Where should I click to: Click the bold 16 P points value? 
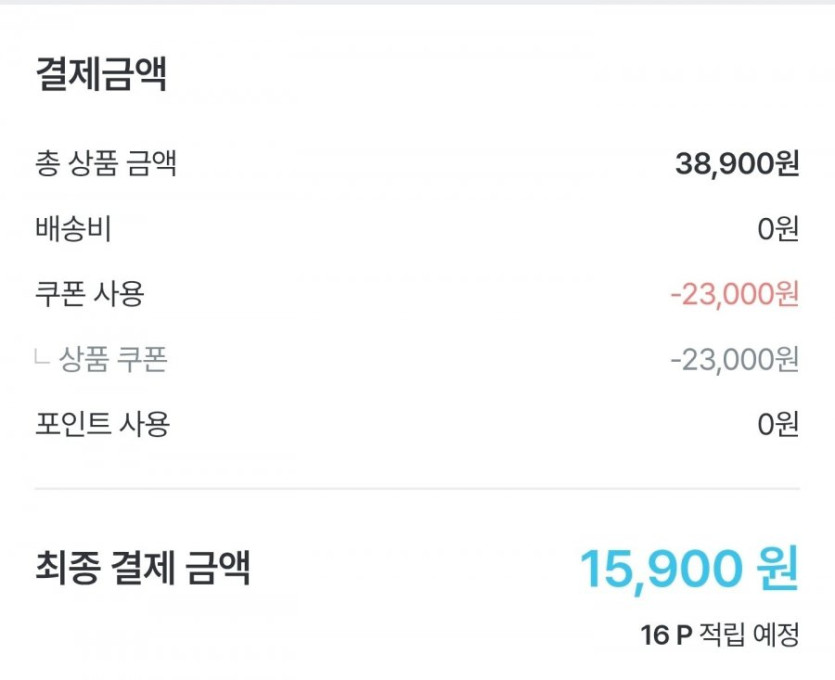point(666,634)
